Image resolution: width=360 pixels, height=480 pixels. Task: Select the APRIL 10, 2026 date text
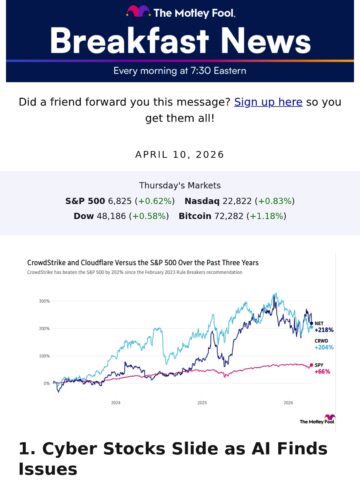(180, 155)
